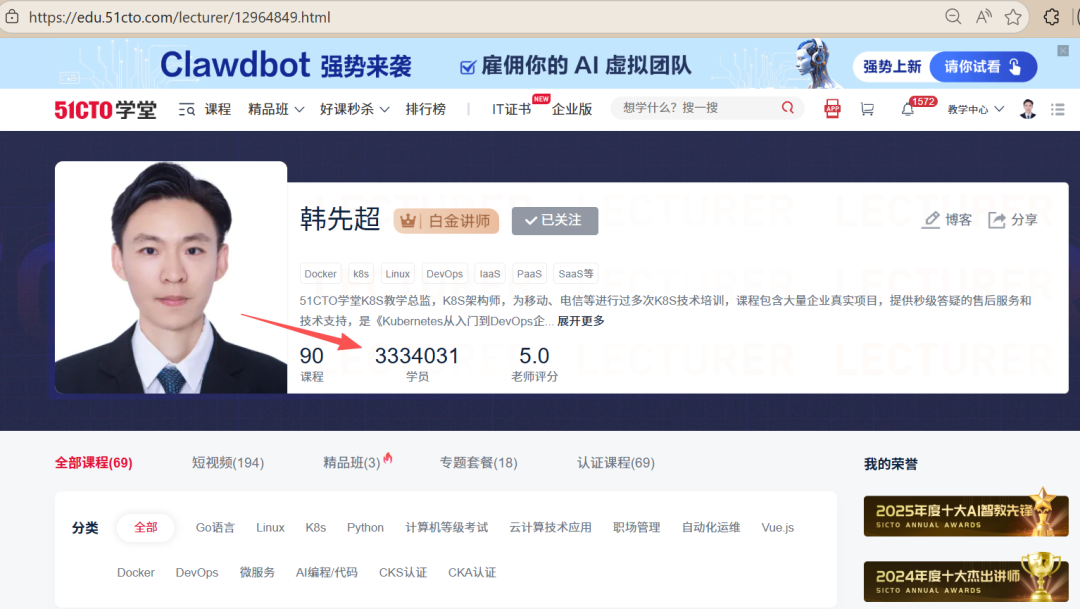Click the 请你试看 banner button

[983, 67]
